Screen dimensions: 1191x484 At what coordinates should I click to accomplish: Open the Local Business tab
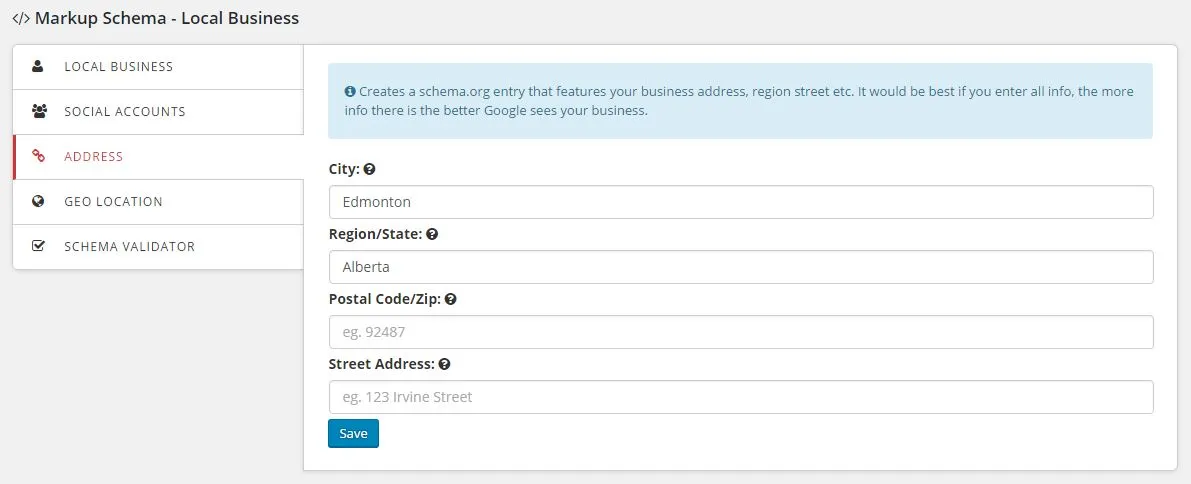pos(158,67)
